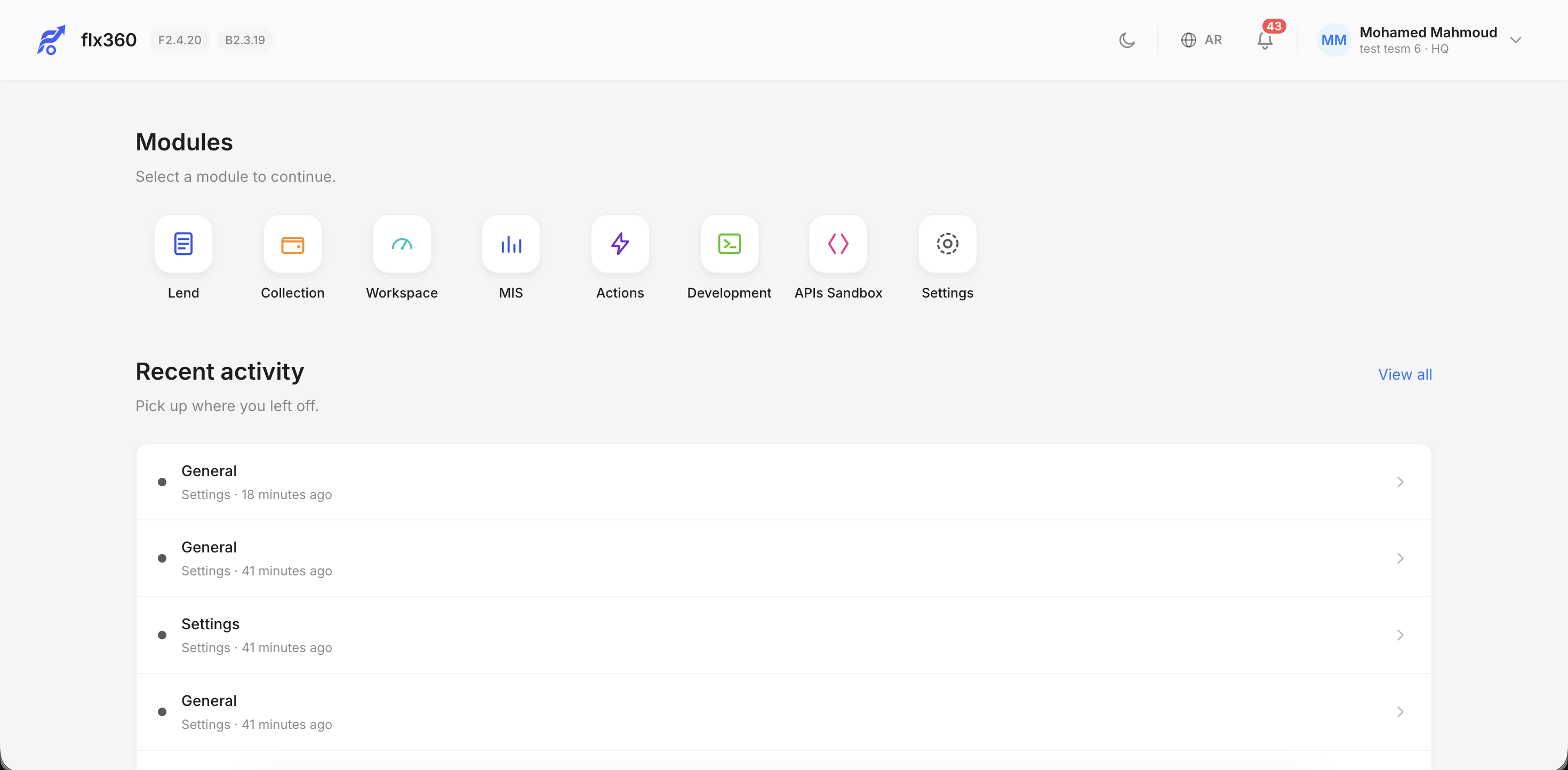Click the F2.4.20 version badge
1568x770 pixels.
(180, 40)
